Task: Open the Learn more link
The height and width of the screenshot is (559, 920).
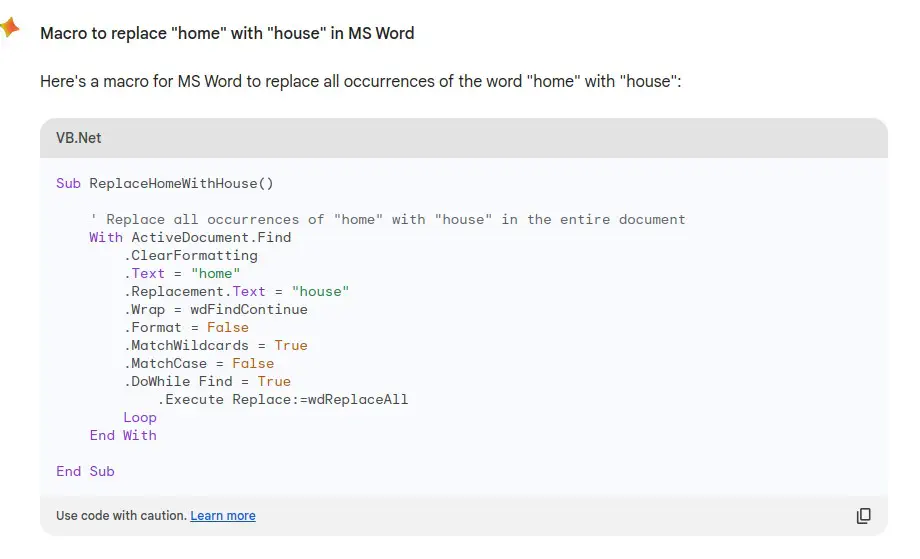Action: (x=223, y=516)
